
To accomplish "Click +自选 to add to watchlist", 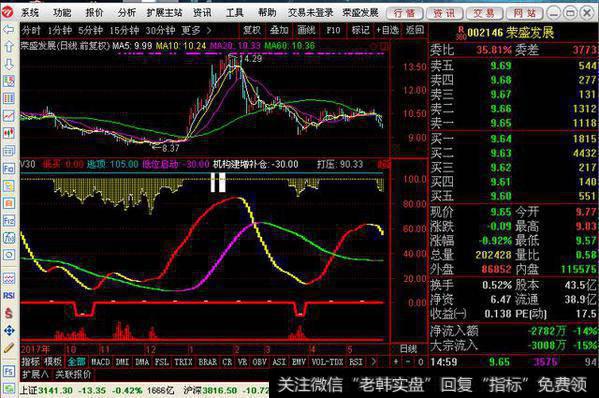I will (387, 30).
